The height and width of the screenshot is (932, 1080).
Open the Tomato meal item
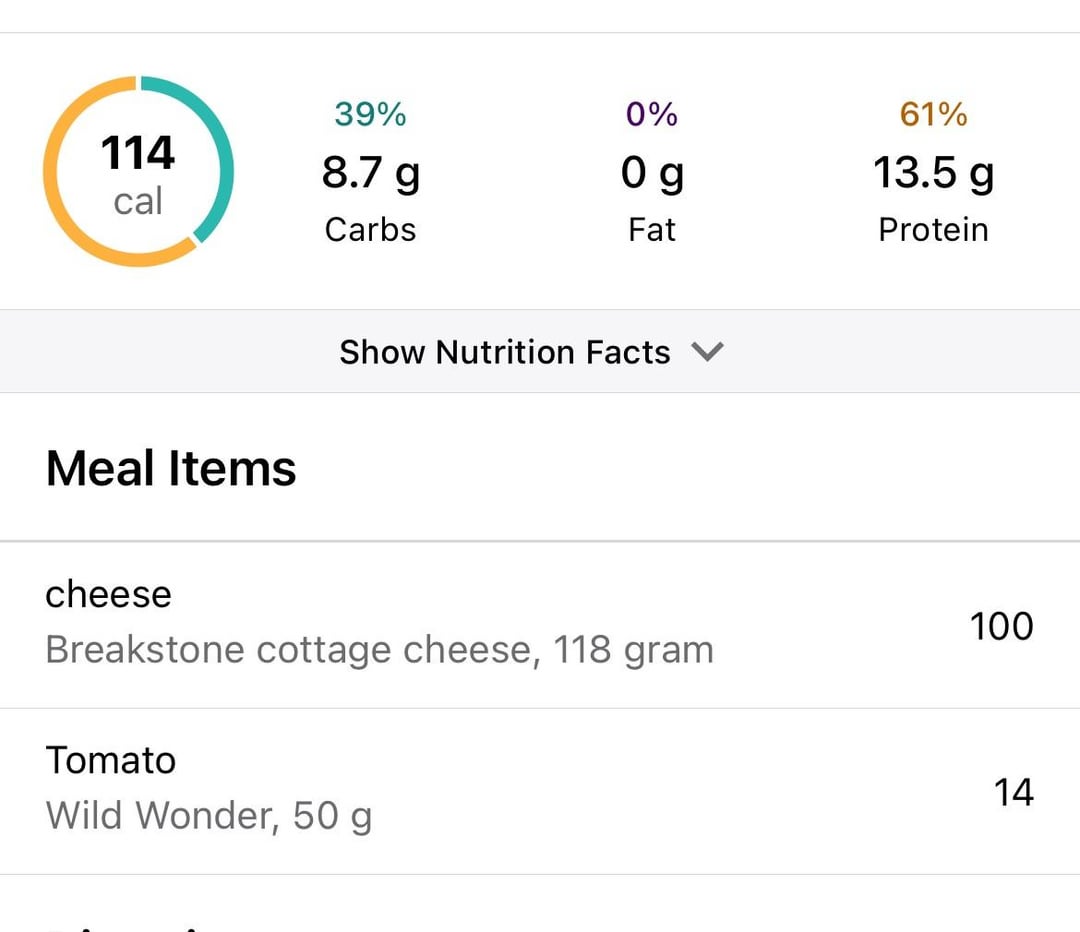(x=111, y=760)
